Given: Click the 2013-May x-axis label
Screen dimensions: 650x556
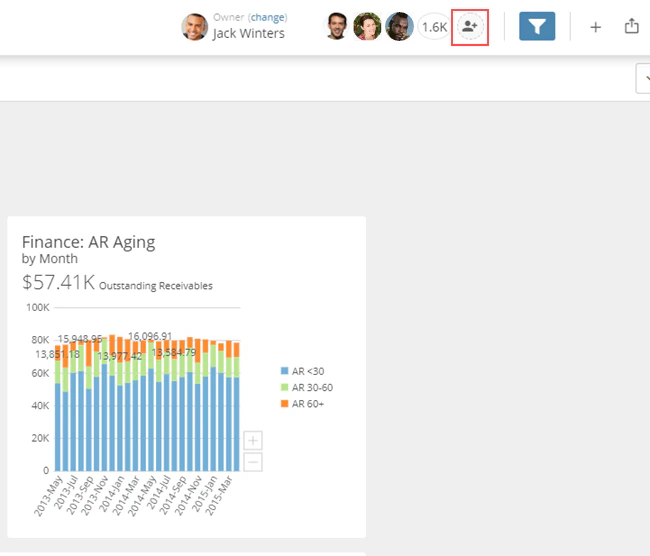Looking at the screenshot, I should pos(48,496).
